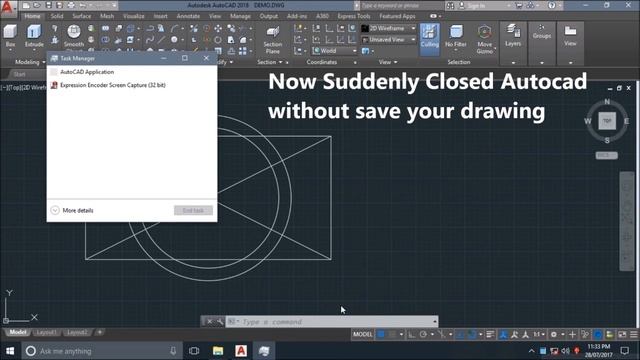Screen dimensions: 640x360
Task: Open File Explorer from the taskbar
Action: click(x=218, y=351)
